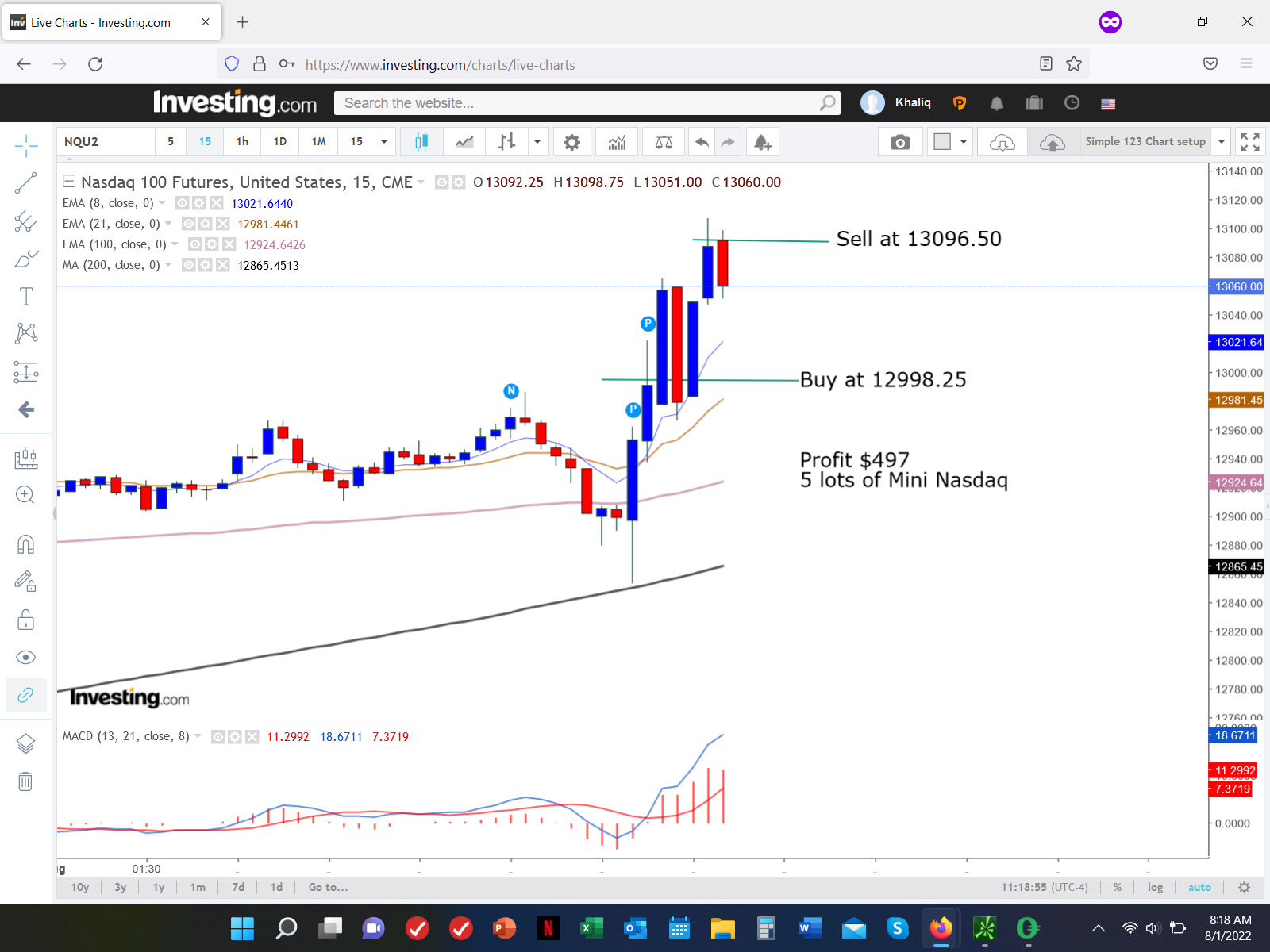The height and width of the screenshot is (952, 1270).
Task: Switch to the 1M timeframe
Action: tap(318, 141)
